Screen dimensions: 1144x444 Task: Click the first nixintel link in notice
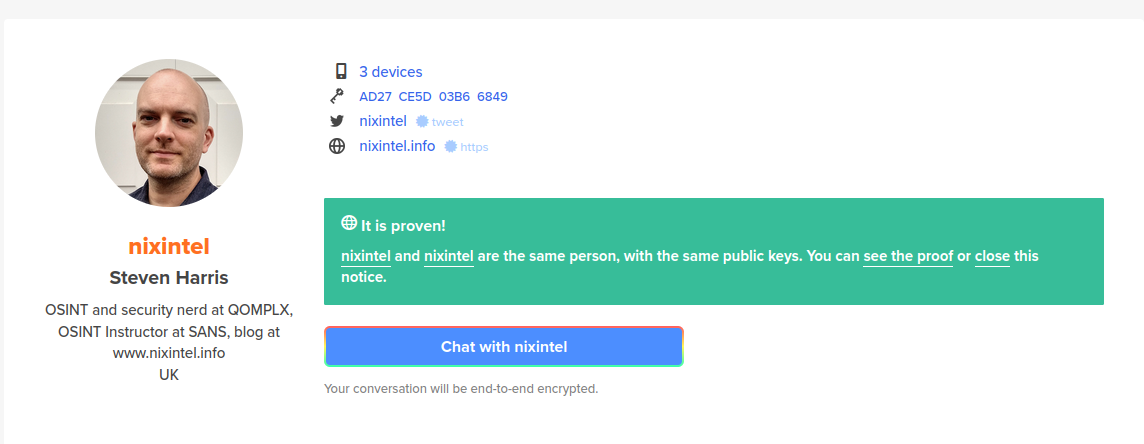coord(366,257)
